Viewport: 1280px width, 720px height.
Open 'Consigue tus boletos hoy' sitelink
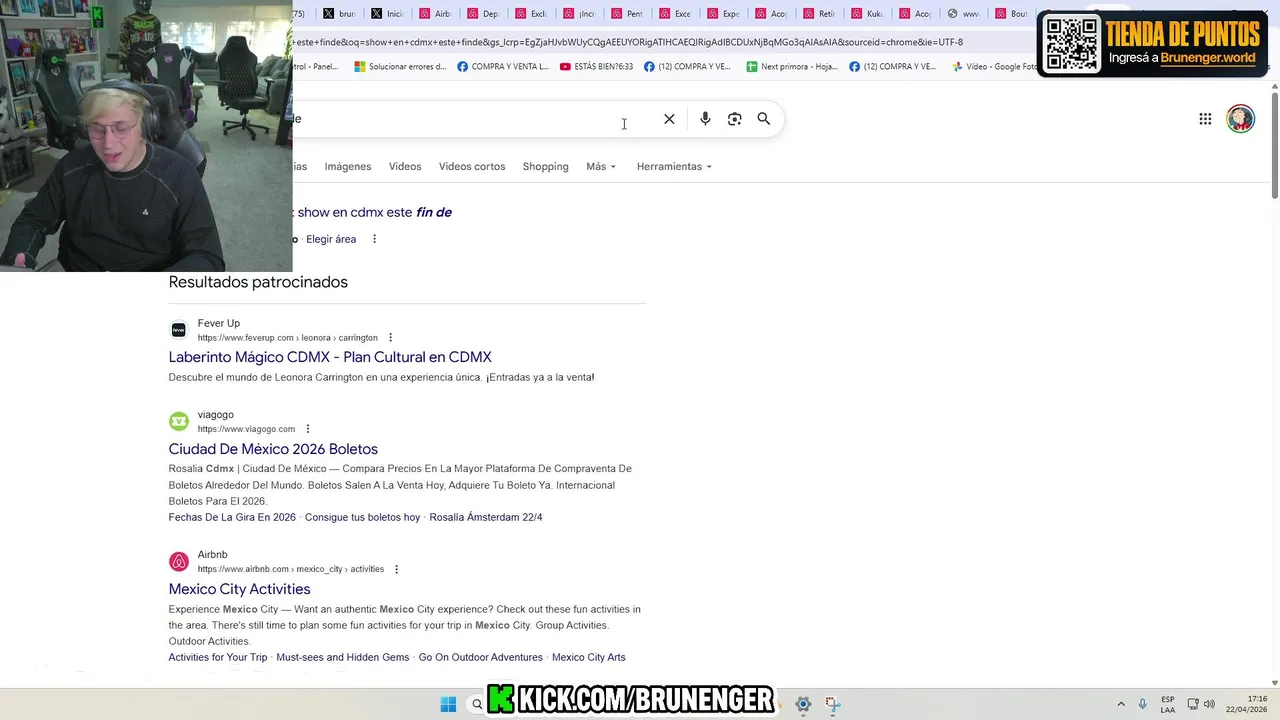click(362, 517)
